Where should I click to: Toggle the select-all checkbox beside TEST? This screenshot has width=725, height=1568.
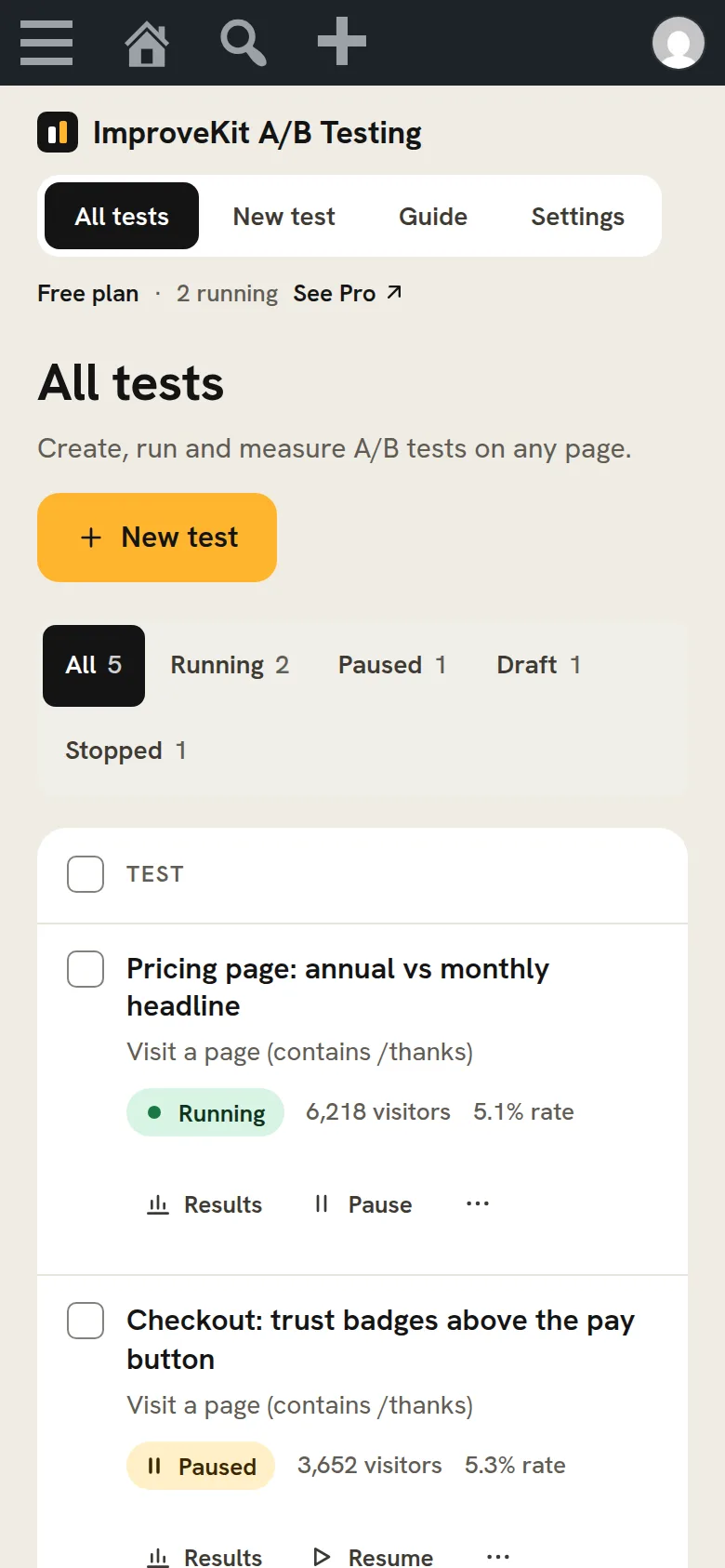point(86,874)
